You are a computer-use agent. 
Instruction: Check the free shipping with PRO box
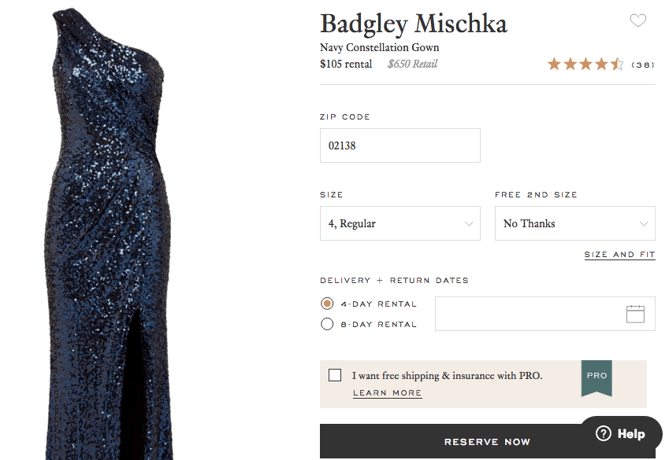point(335,375)
